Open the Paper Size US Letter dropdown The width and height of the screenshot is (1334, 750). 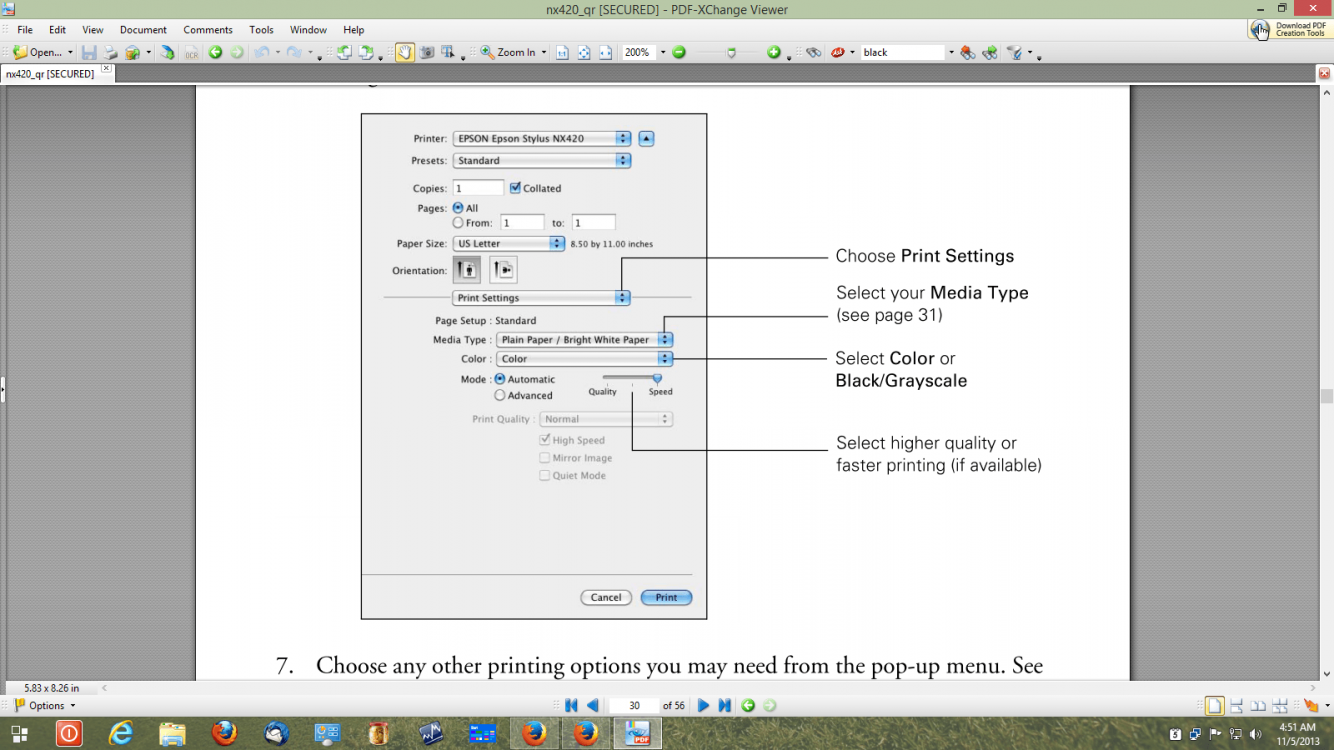tap(509, 243)
